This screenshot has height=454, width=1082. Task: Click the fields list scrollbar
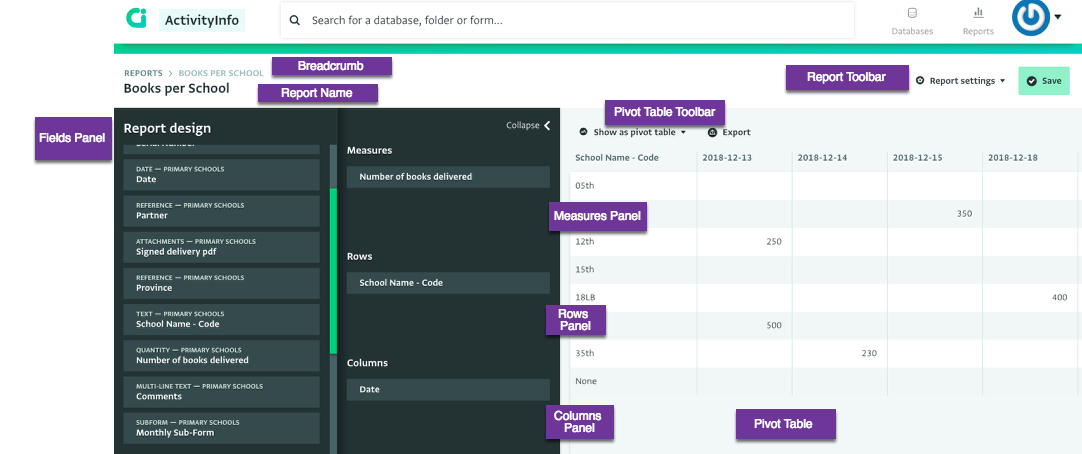coord(333,270)
